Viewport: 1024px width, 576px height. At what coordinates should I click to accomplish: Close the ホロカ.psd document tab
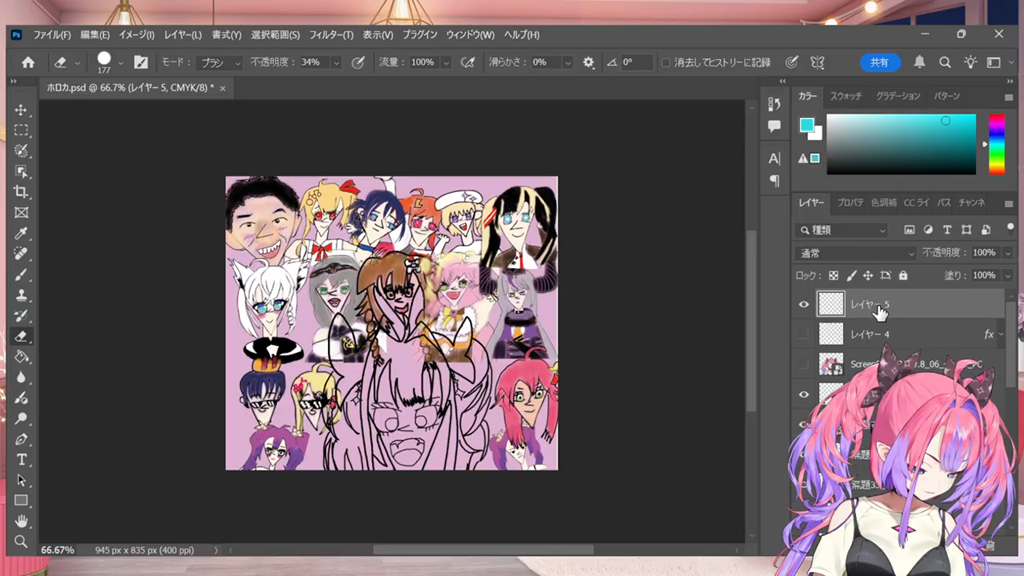(222, 88)
